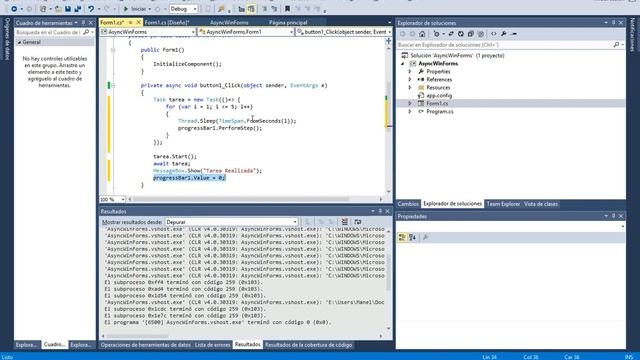This screenshot has height=360, width=640.
Task: Open the Debug configuration dropdown
Action: coord(184,9)
